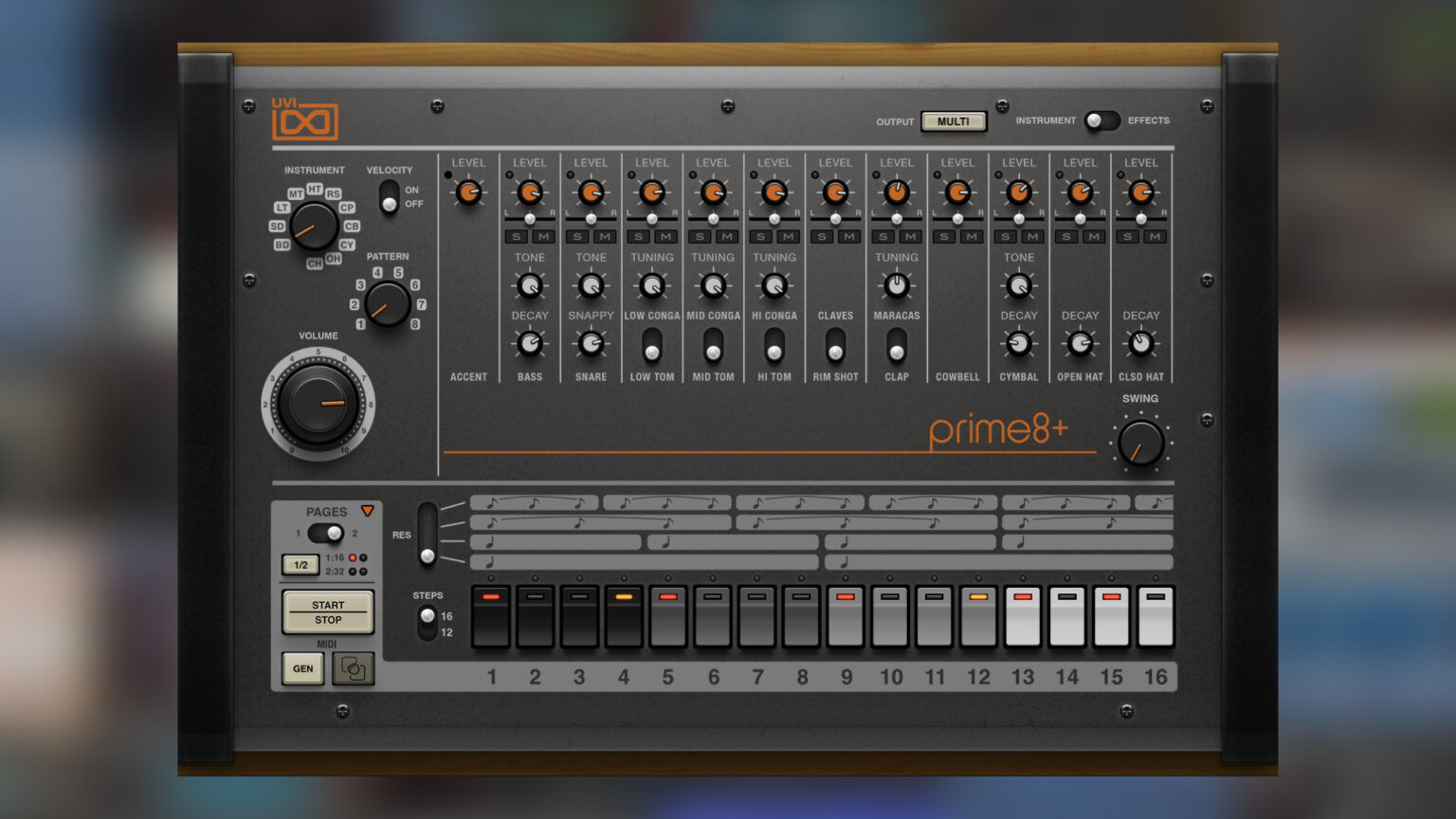Image resolution: width=1456 pixels, height=819 pixels.
Task: Click the BASS level knob
Action: click(529, 193)
